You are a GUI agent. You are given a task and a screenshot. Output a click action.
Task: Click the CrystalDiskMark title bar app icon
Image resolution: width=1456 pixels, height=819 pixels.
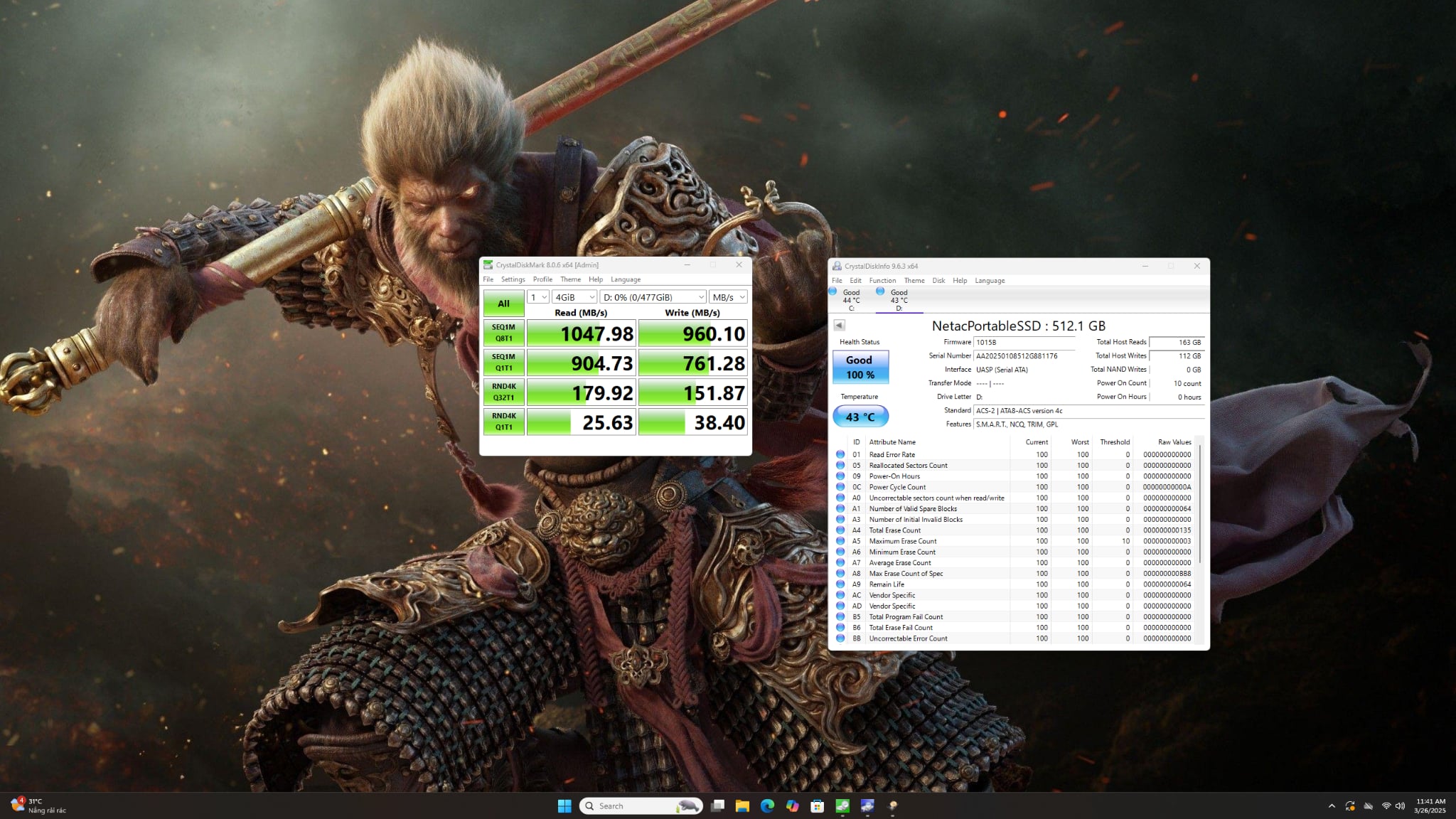(x=488, y=264)
